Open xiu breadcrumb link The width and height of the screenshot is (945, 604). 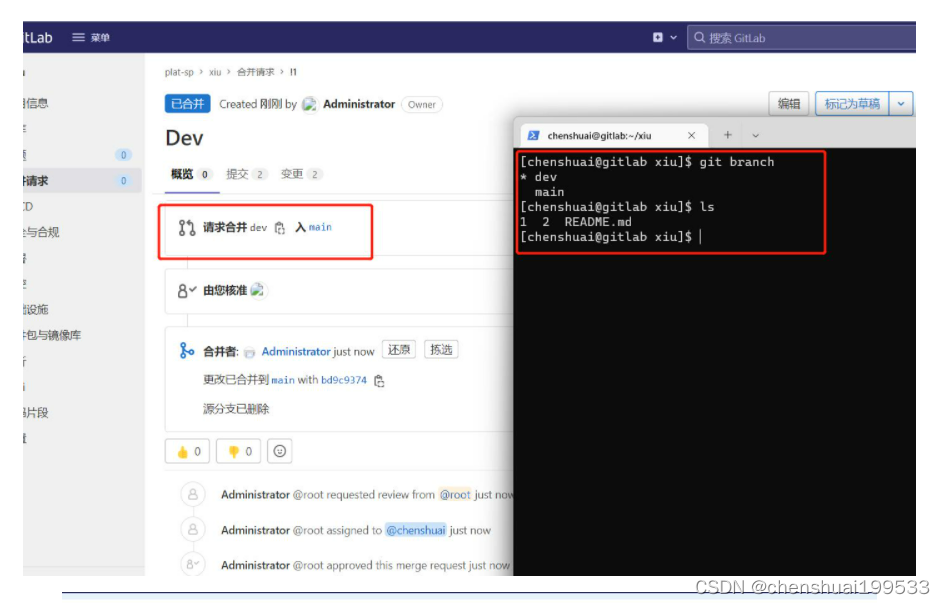(x=215, y=72)
